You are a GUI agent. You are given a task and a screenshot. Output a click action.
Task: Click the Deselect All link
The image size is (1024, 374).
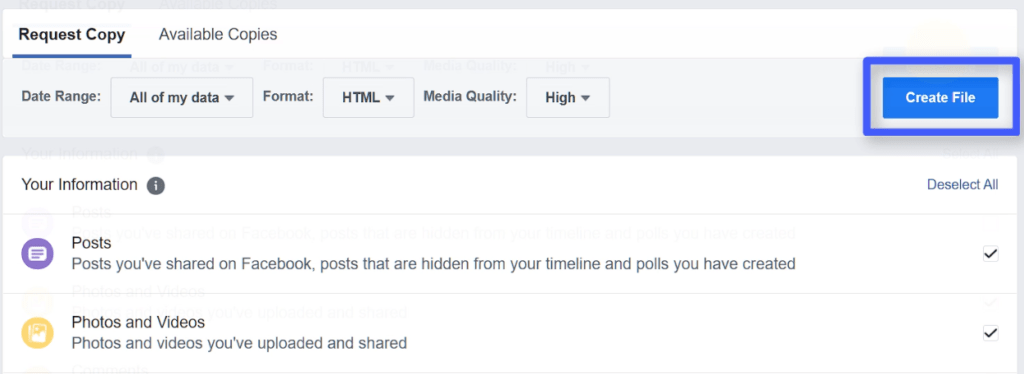click(x=963, y=185)
